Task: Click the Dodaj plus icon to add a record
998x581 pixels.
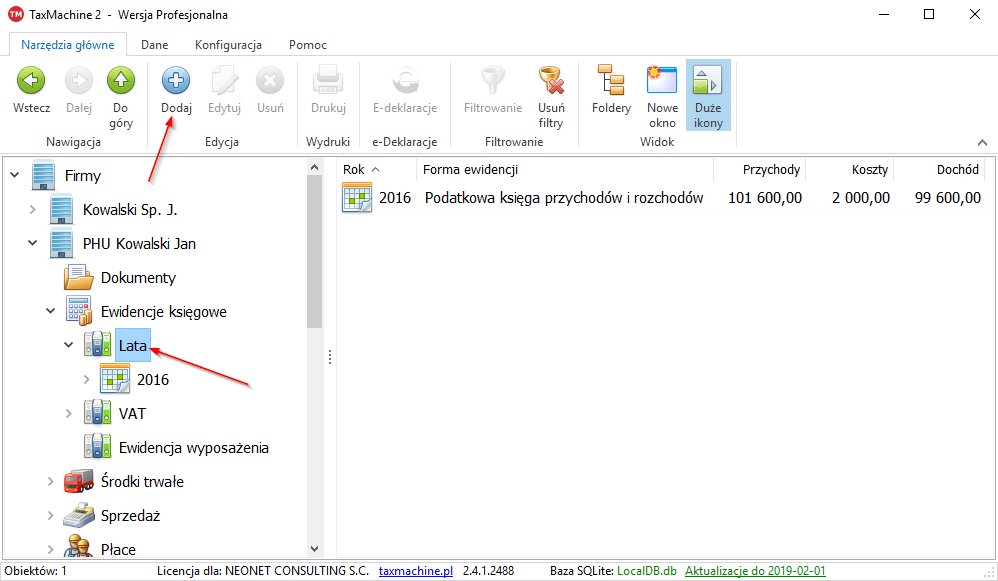Action: [175, 82]
